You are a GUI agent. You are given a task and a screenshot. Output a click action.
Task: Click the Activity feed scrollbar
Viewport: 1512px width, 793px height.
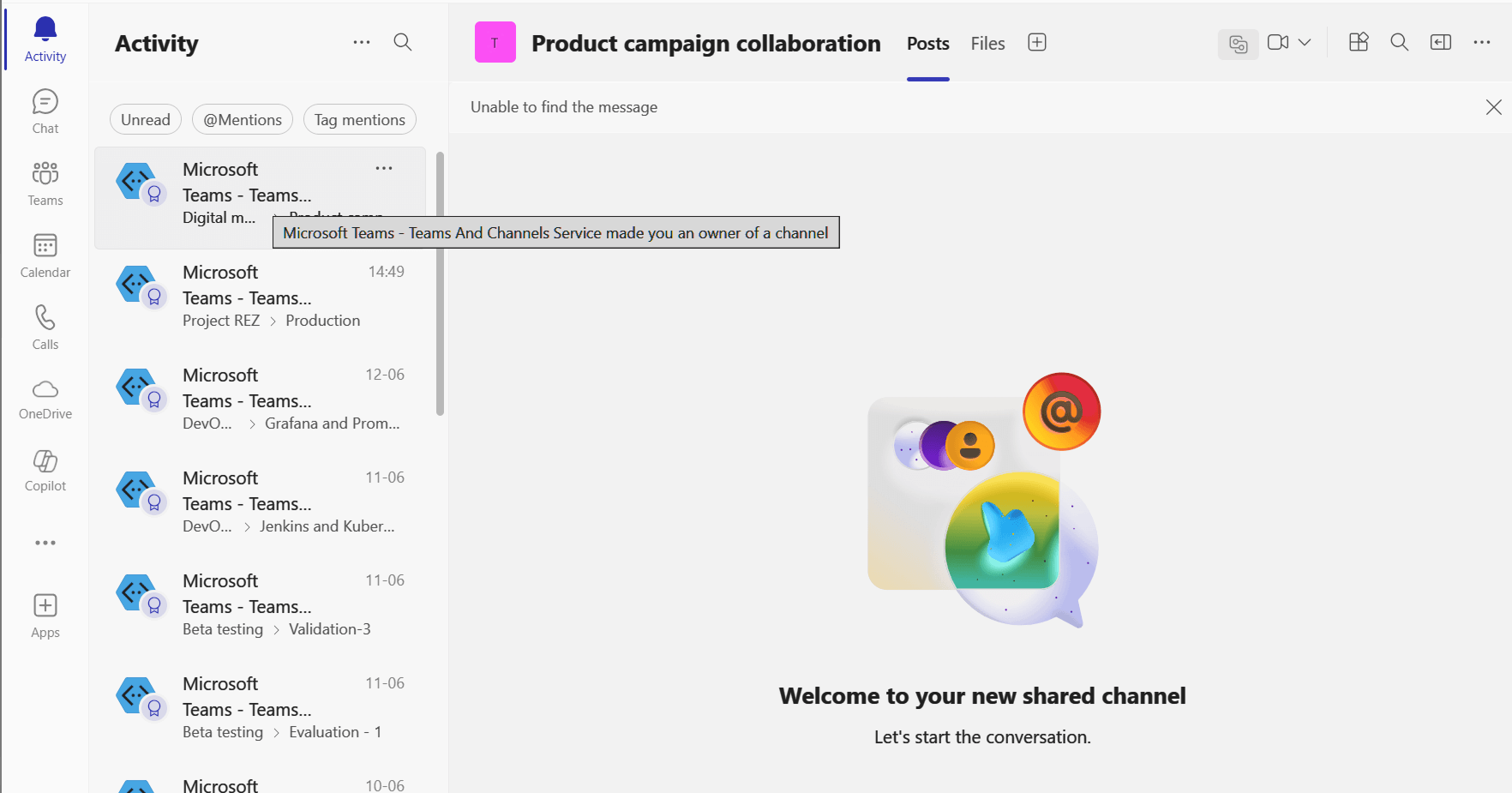click(x=440, y=283)
